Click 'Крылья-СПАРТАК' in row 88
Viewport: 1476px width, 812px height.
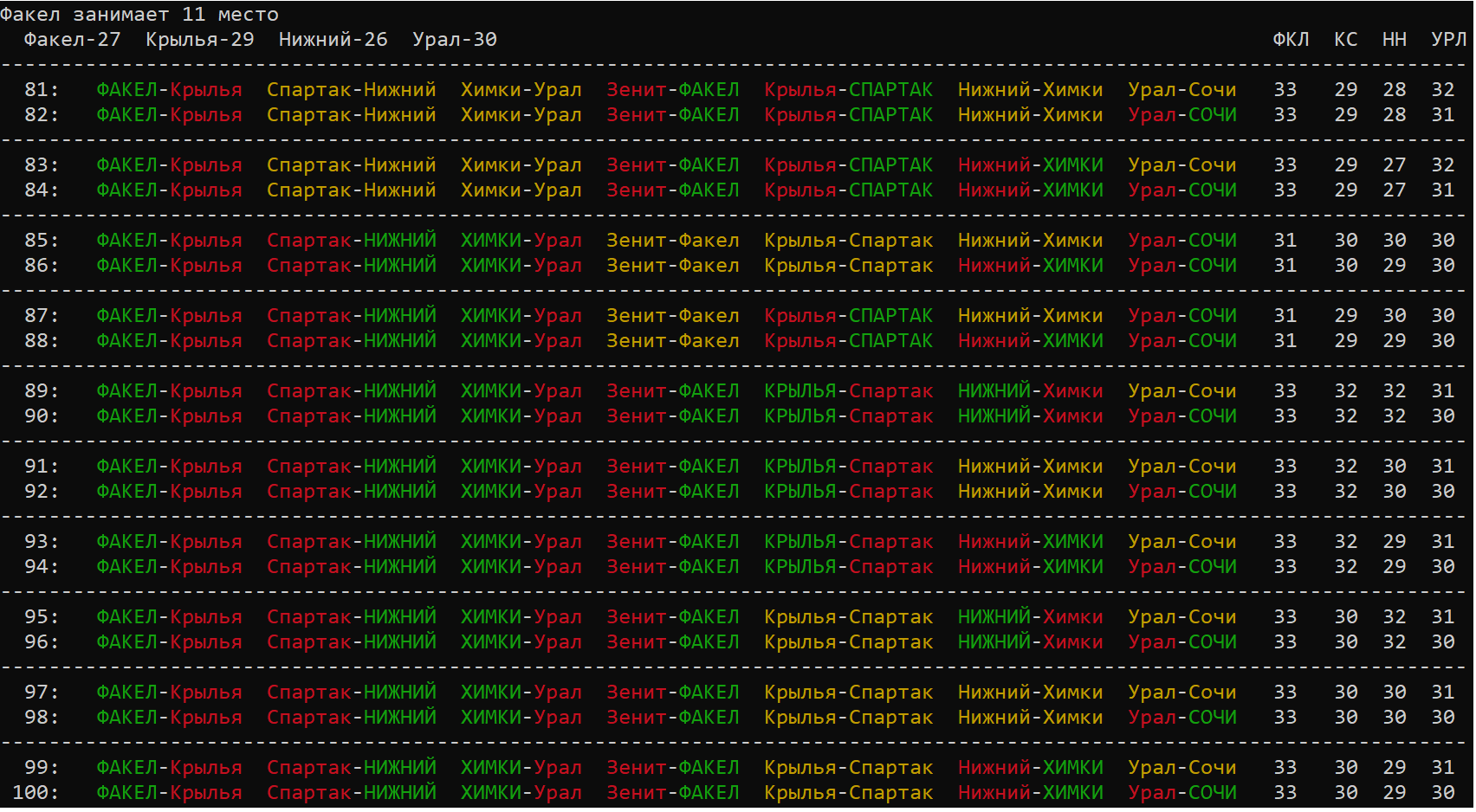coord(849,341)
